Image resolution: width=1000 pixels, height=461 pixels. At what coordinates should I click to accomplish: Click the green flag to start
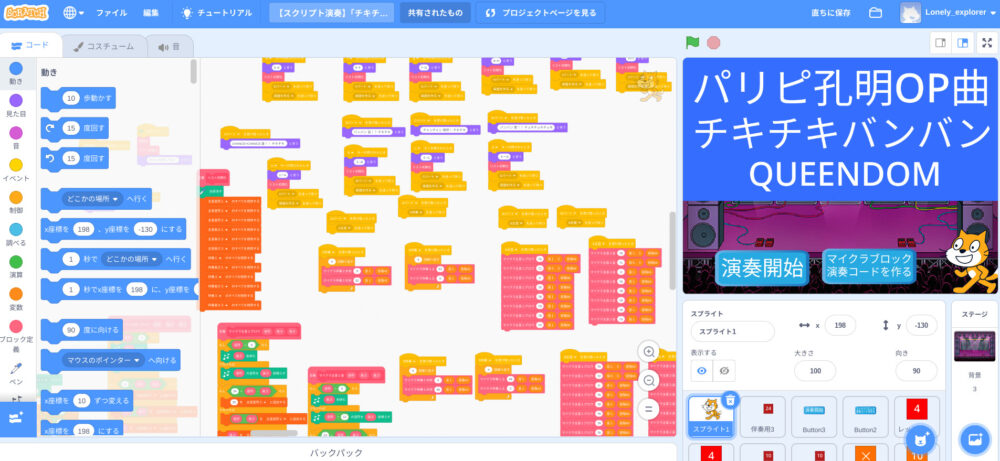point(693,43)
